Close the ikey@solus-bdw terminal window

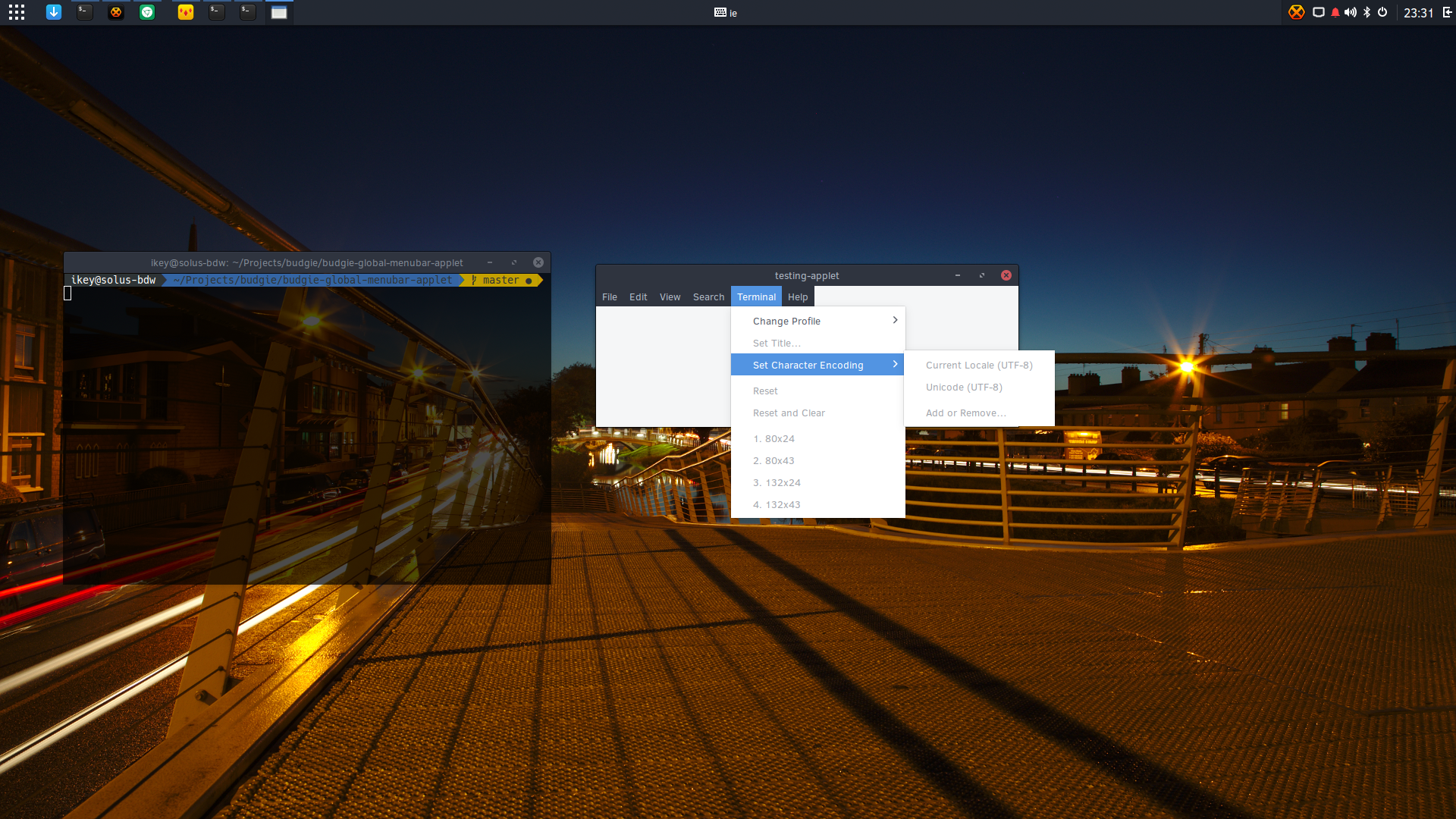[x=538, y=262]
